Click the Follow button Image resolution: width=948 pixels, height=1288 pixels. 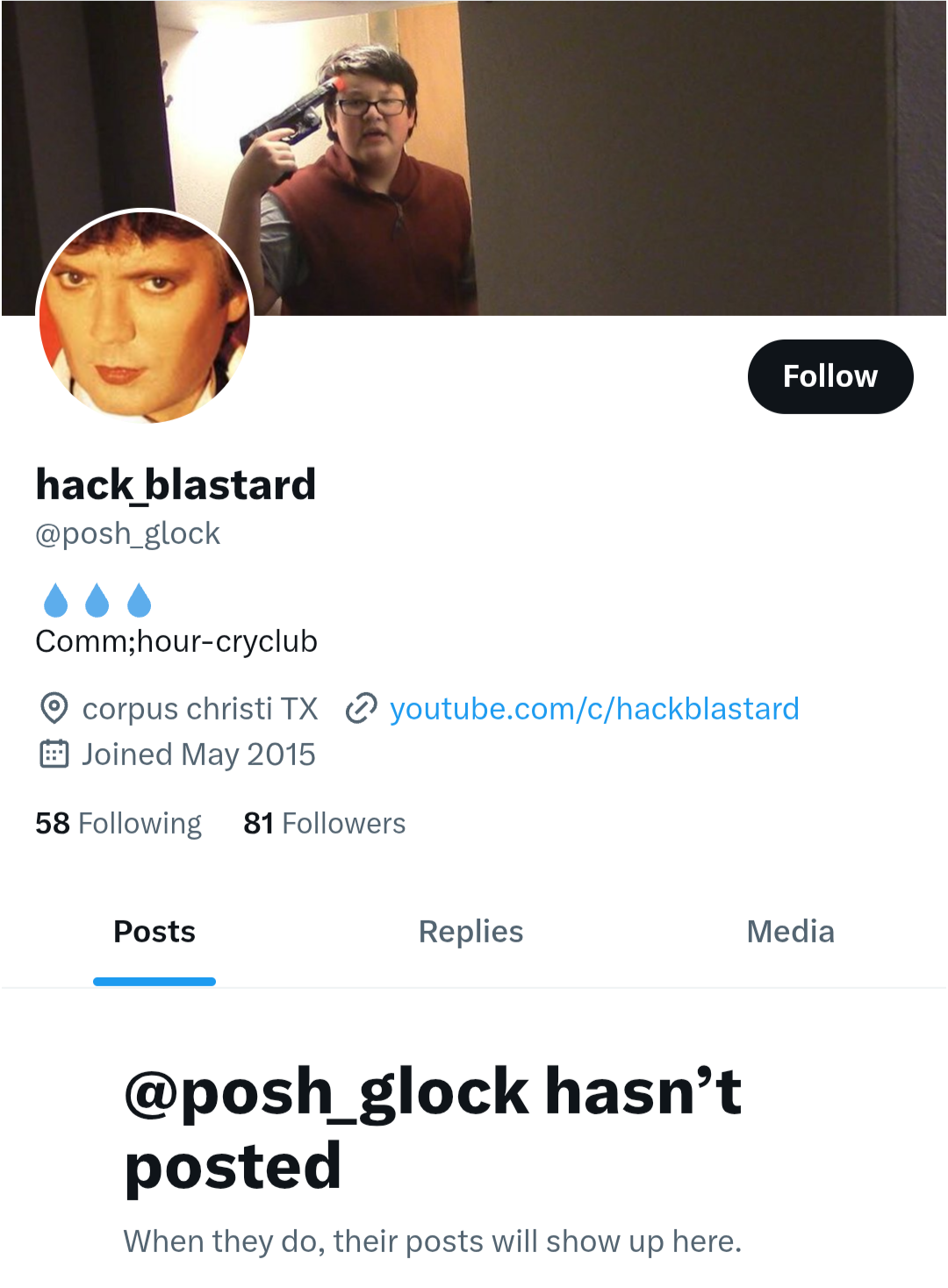(x=830, y=376)
